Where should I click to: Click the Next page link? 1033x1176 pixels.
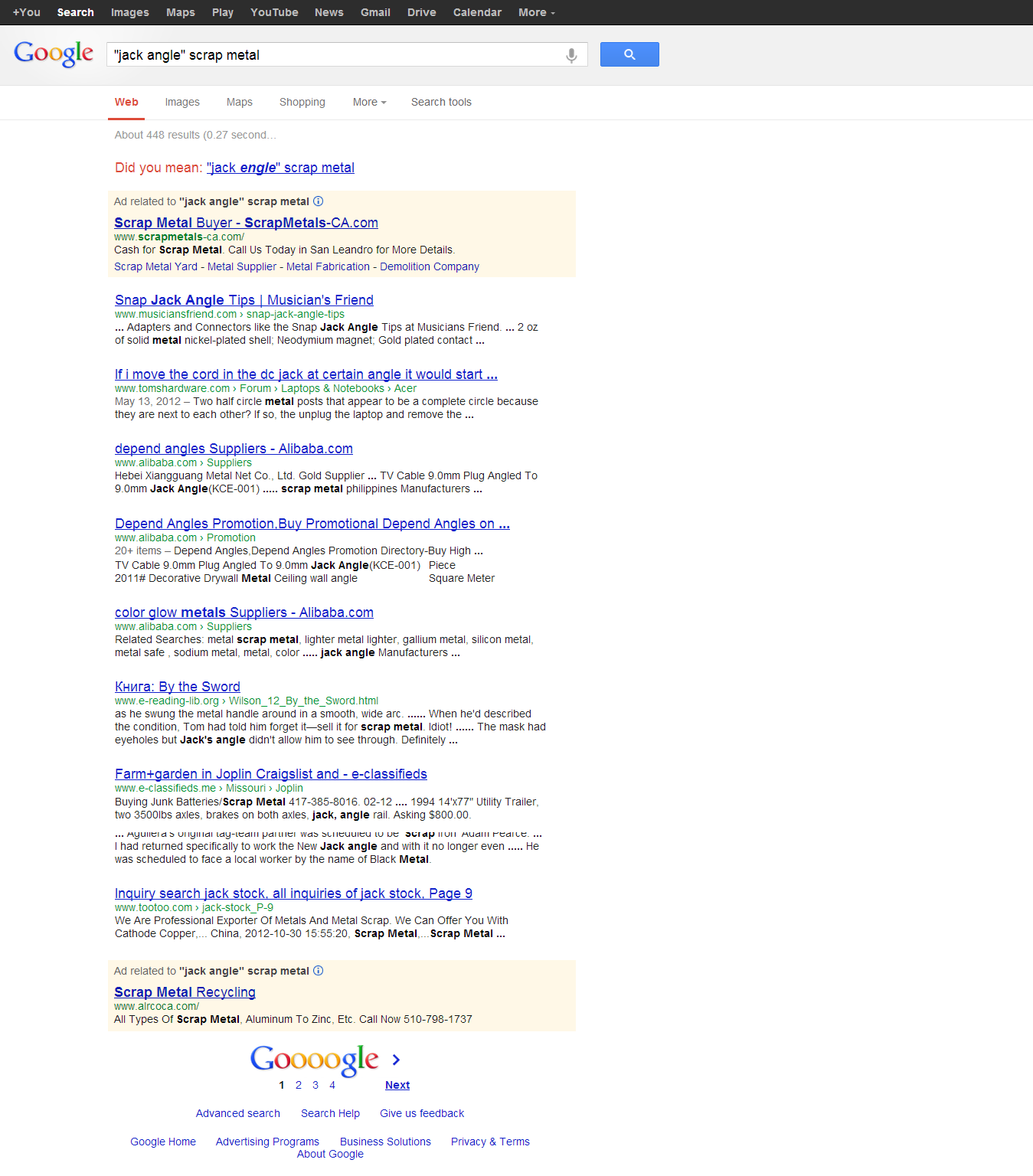(397, 1085)
